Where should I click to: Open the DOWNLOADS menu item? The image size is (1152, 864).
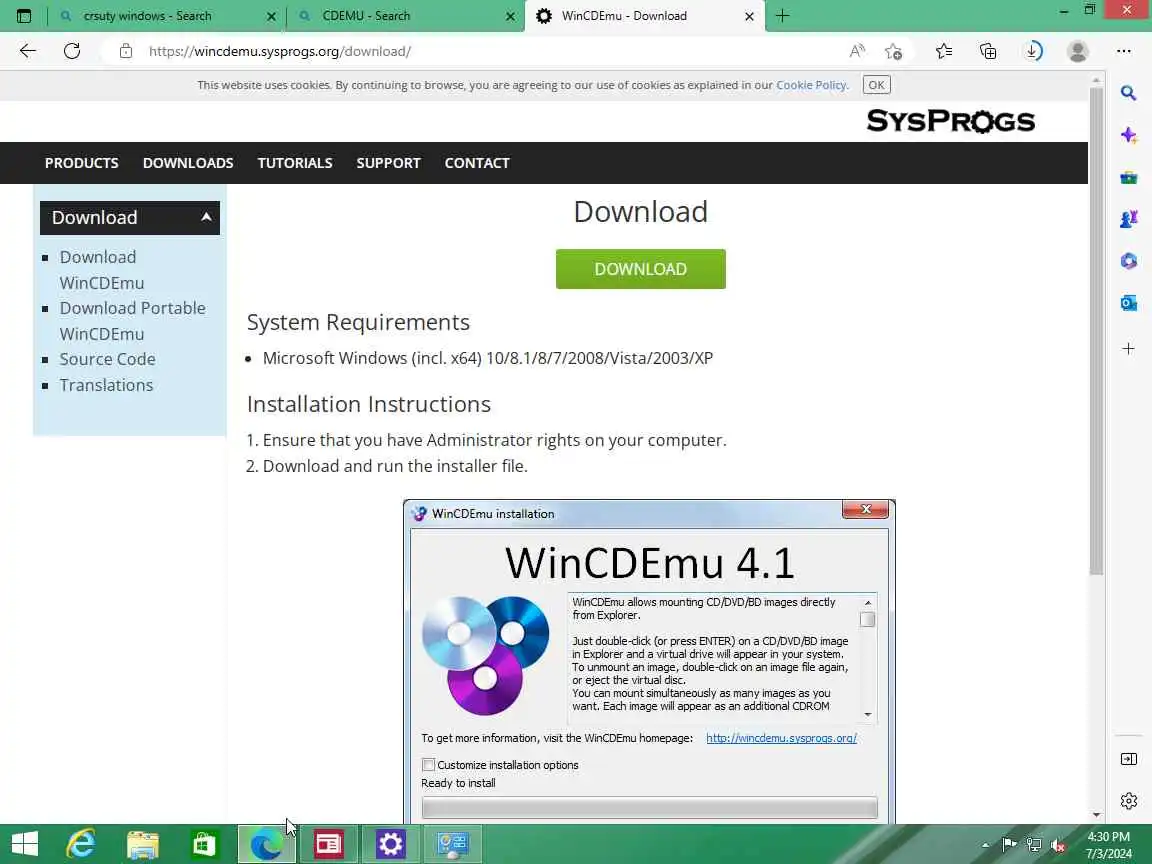tap(188, 163)
